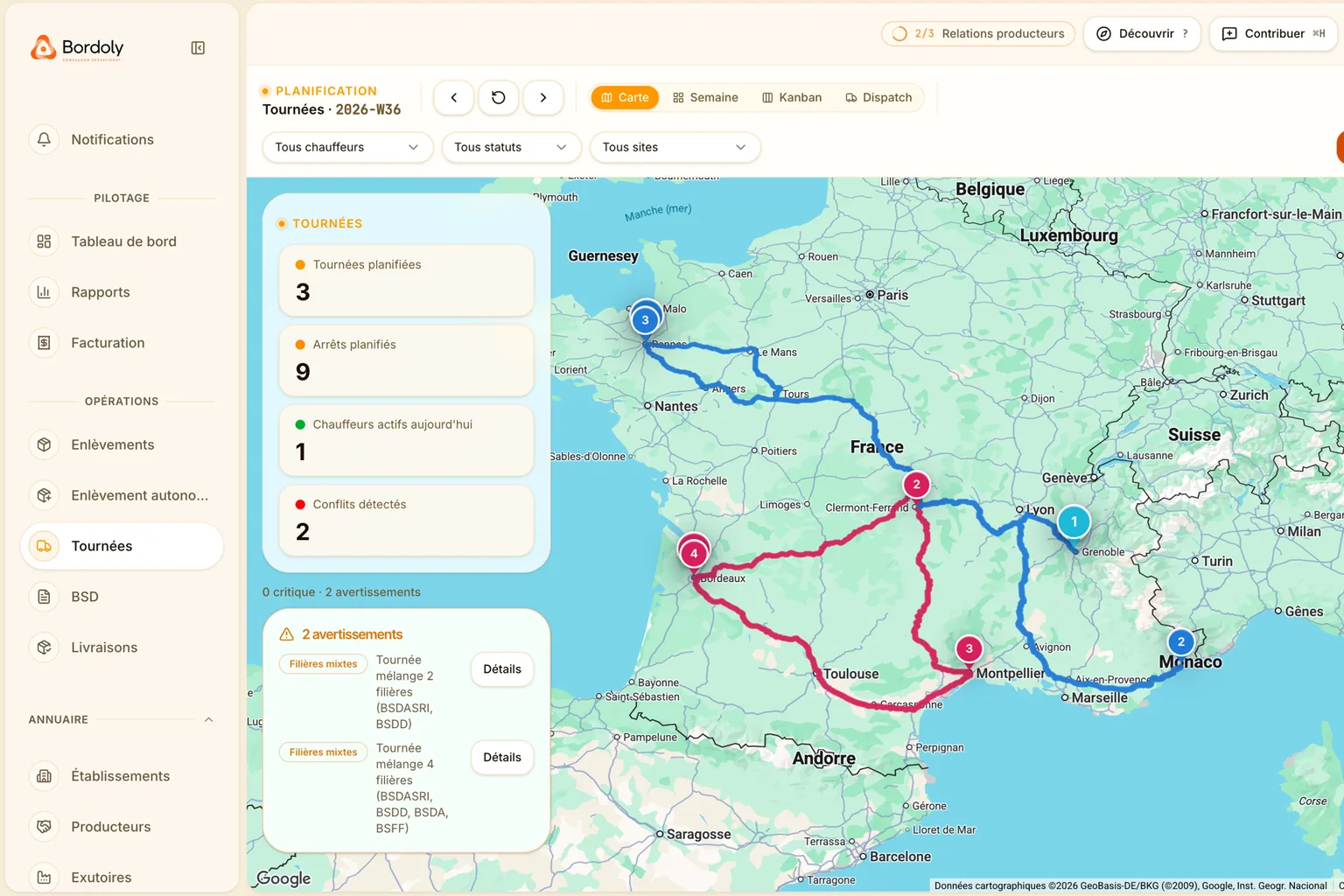Open Tous chauffeurs dropdown
This screenshot has width=1344, height=896.
pyautogui.click(x=347, y=147)
